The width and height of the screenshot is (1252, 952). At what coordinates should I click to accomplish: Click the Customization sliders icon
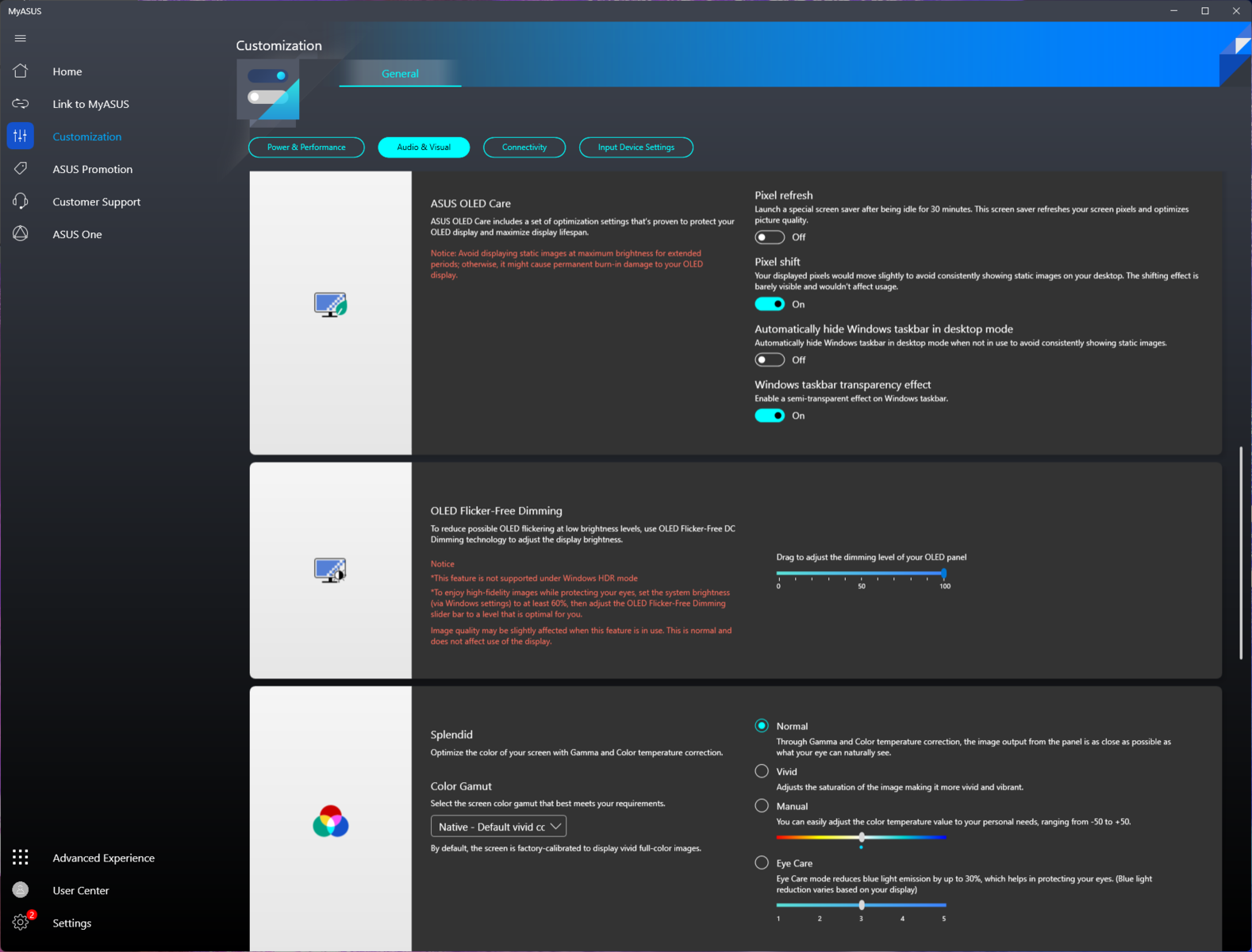(21, 136)
